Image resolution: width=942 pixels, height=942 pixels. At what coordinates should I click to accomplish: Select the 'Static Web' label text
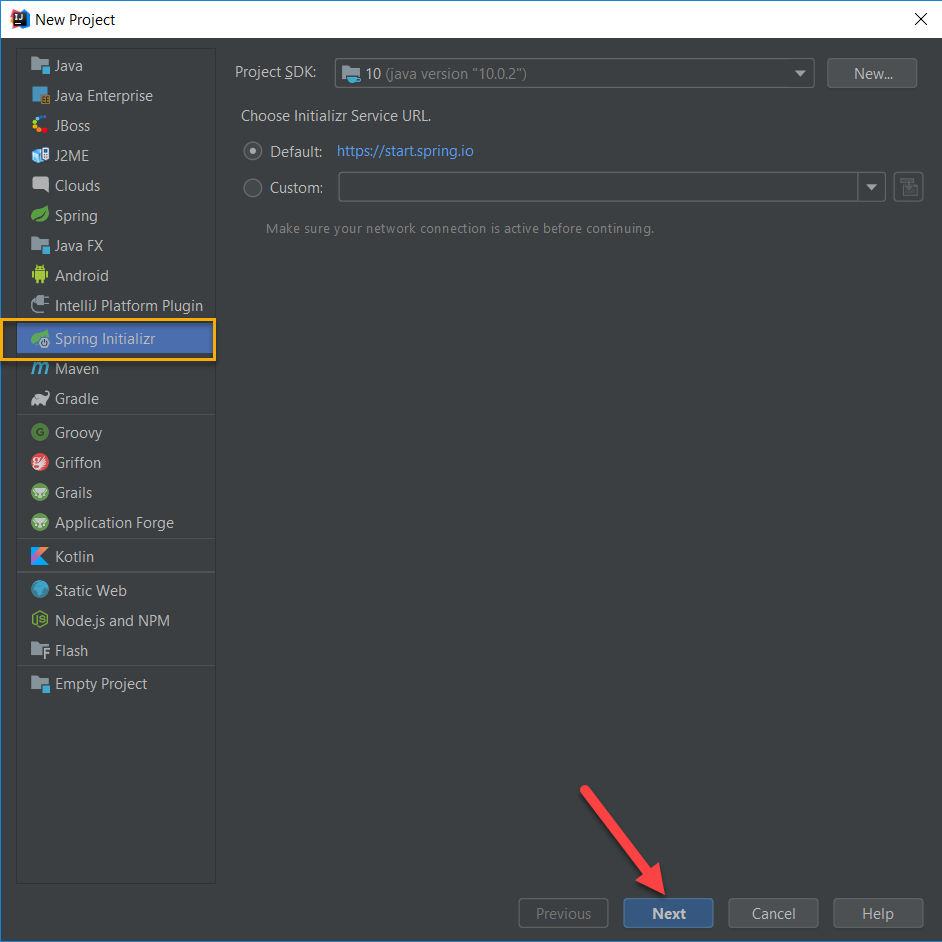(91, 591)
